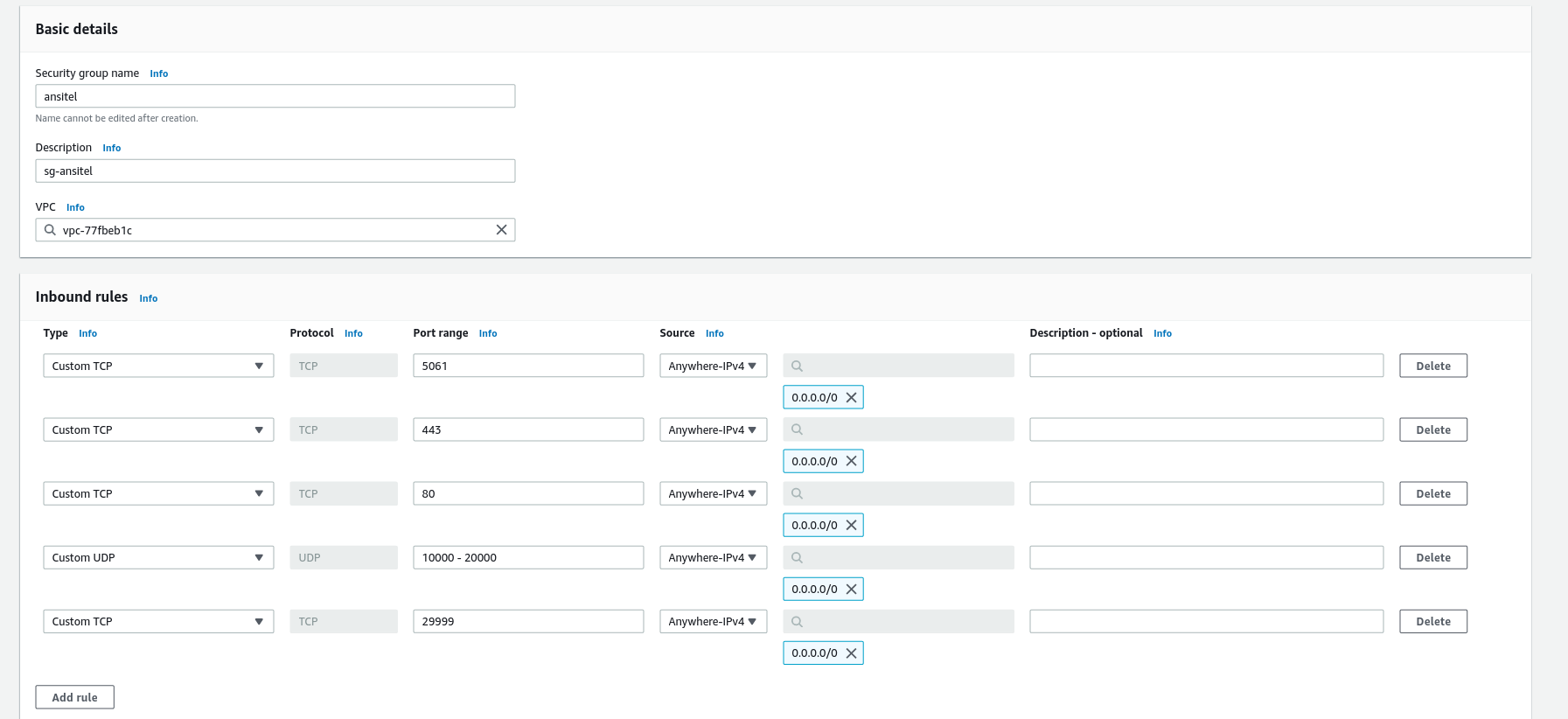Image resolution: width=1568 pixels, height=719 pixels.
Task: Delete the port 80 inbound rule
Action: [1432, 493]
